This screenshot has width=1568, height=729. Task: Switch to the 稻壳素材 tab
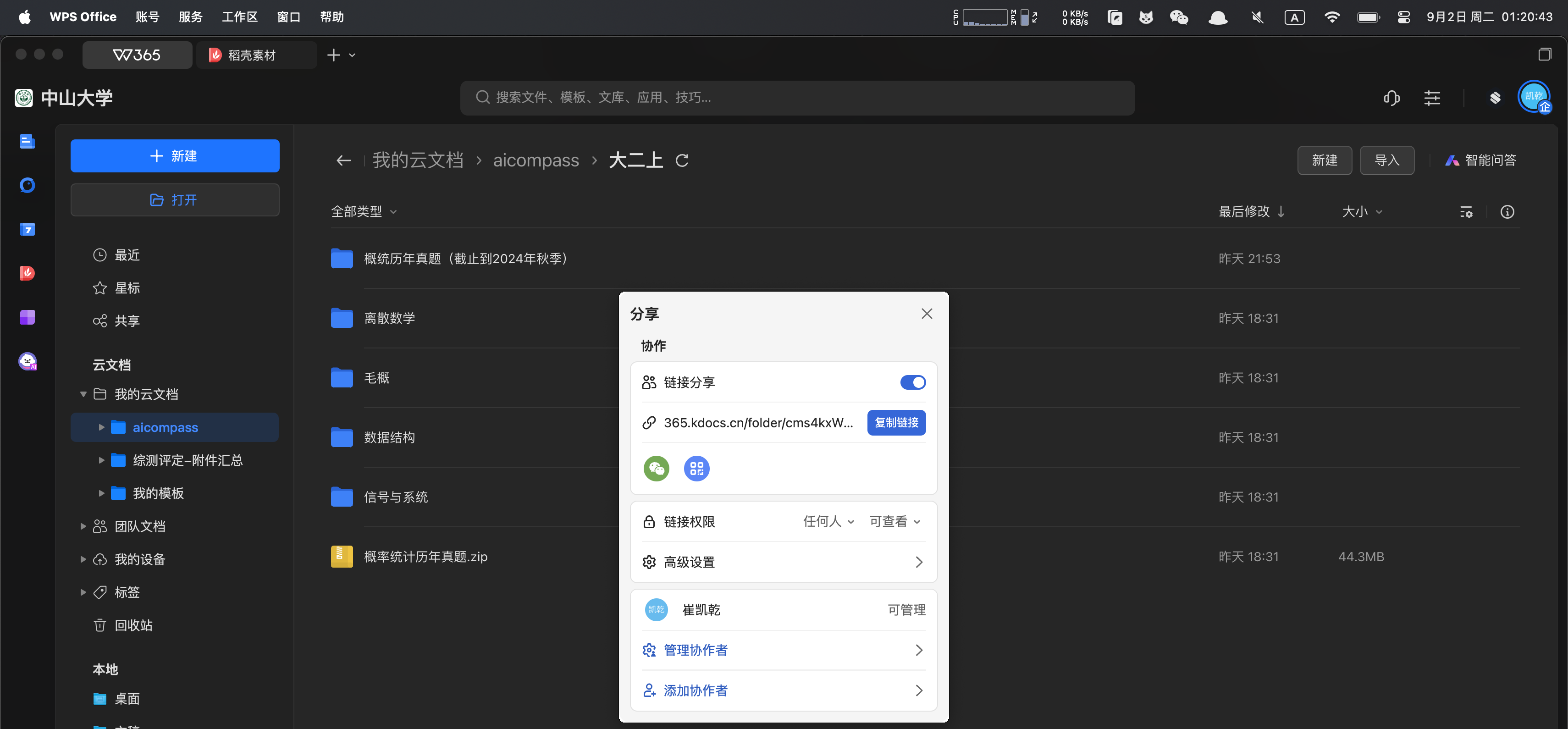coord(256,55)
